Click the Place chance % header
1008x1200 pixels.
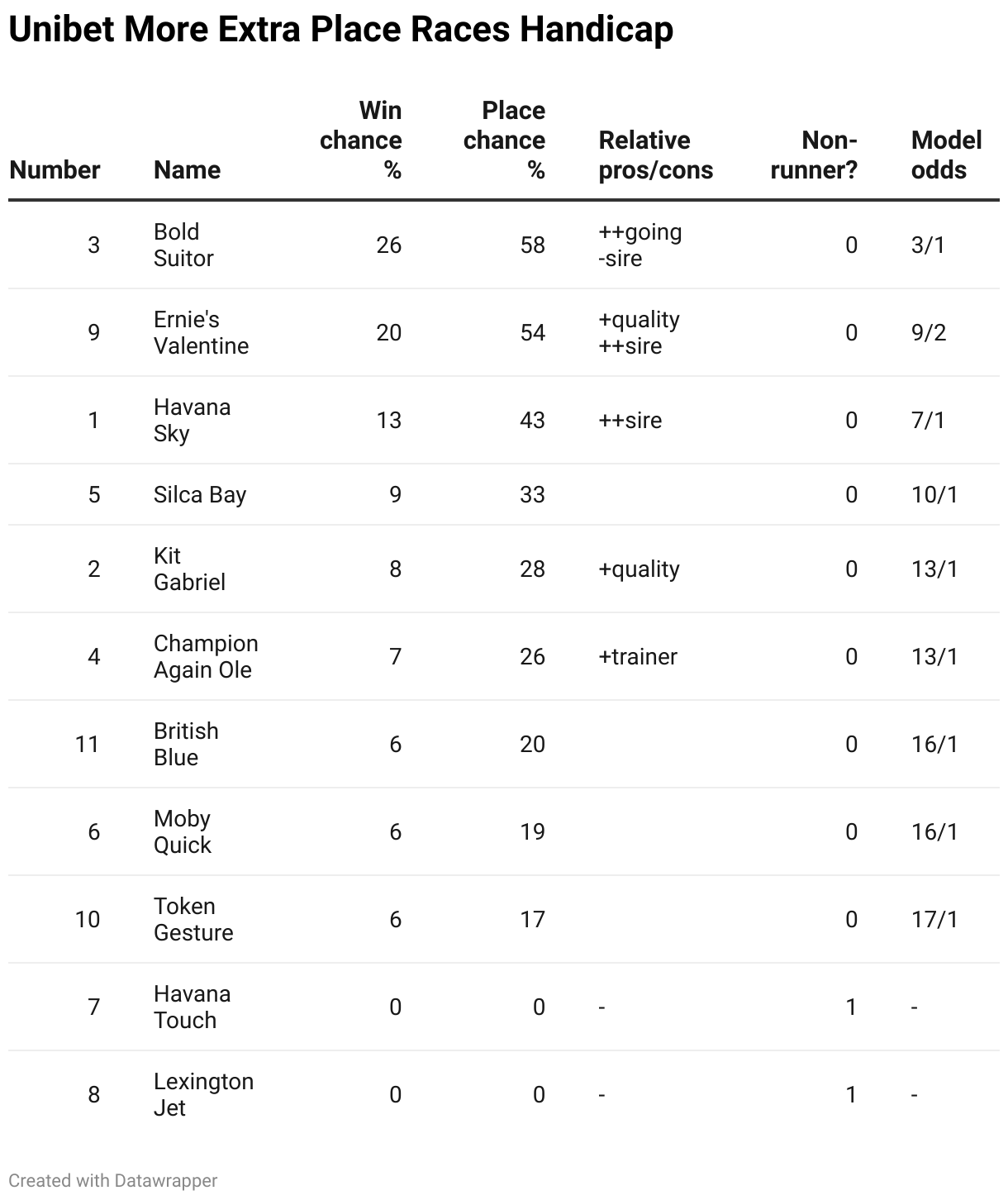pos(504,140)
